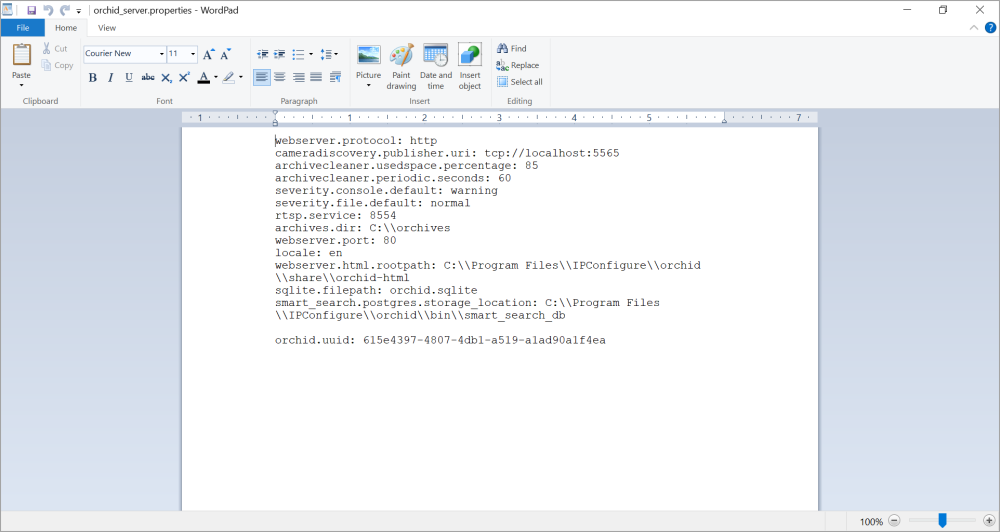Click the Copy button
Viewport: 1000px width, 532px height.
point(57,65)
